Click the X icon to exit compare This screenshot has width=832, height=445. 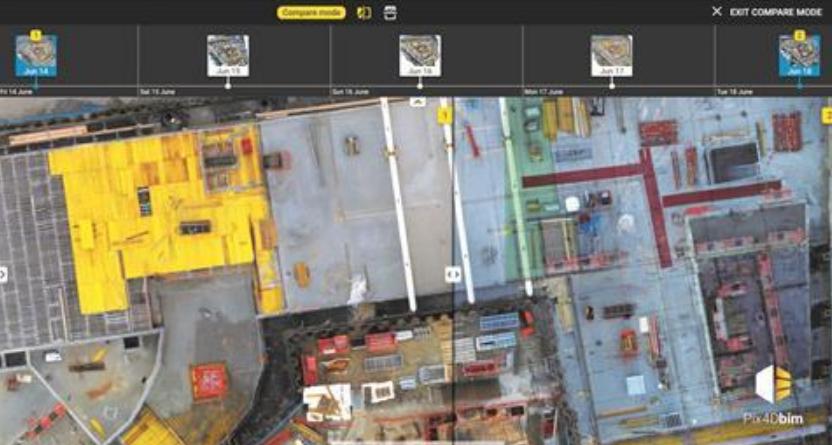point(716,12)
